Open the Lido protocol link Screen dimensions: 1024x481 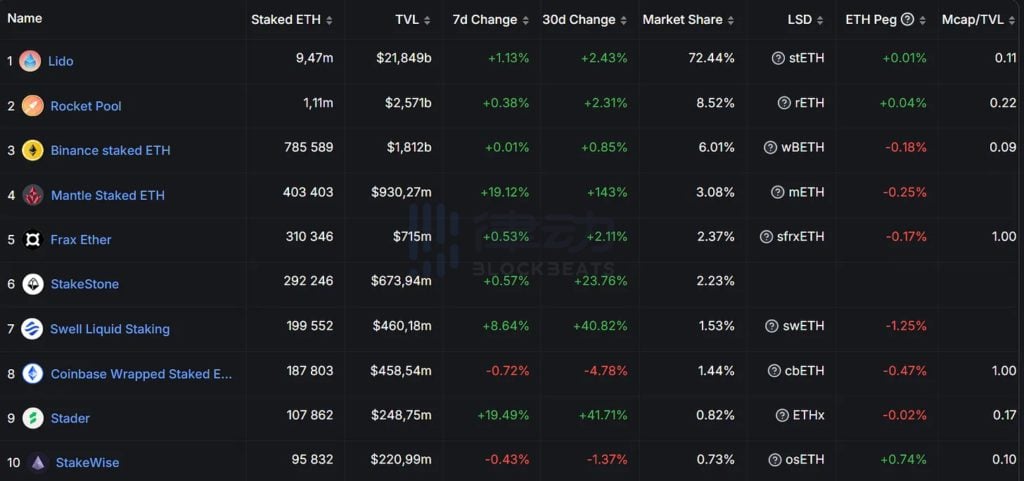(60, 61)
